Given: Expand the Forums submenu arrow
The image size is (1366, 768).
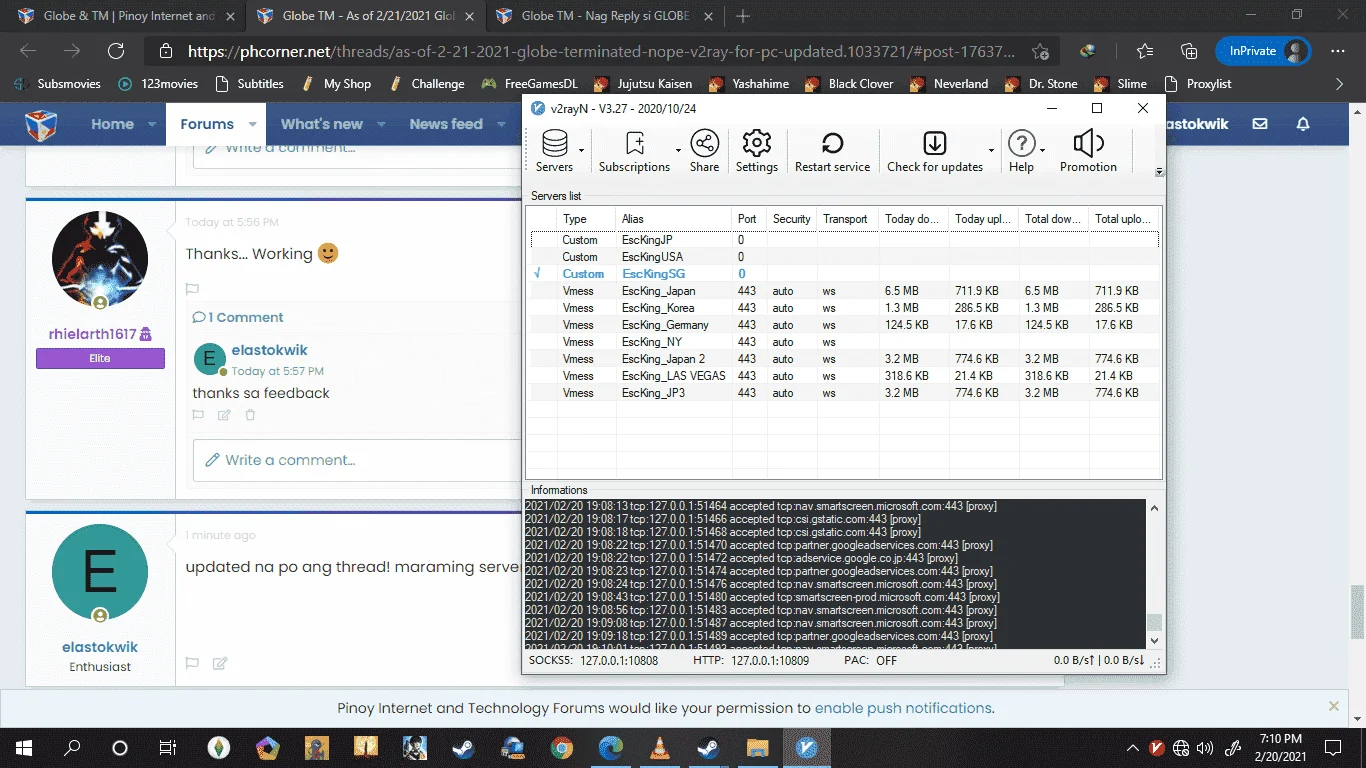Looking at the screenshot, I should pyautogui.click(x=252, y=124).
